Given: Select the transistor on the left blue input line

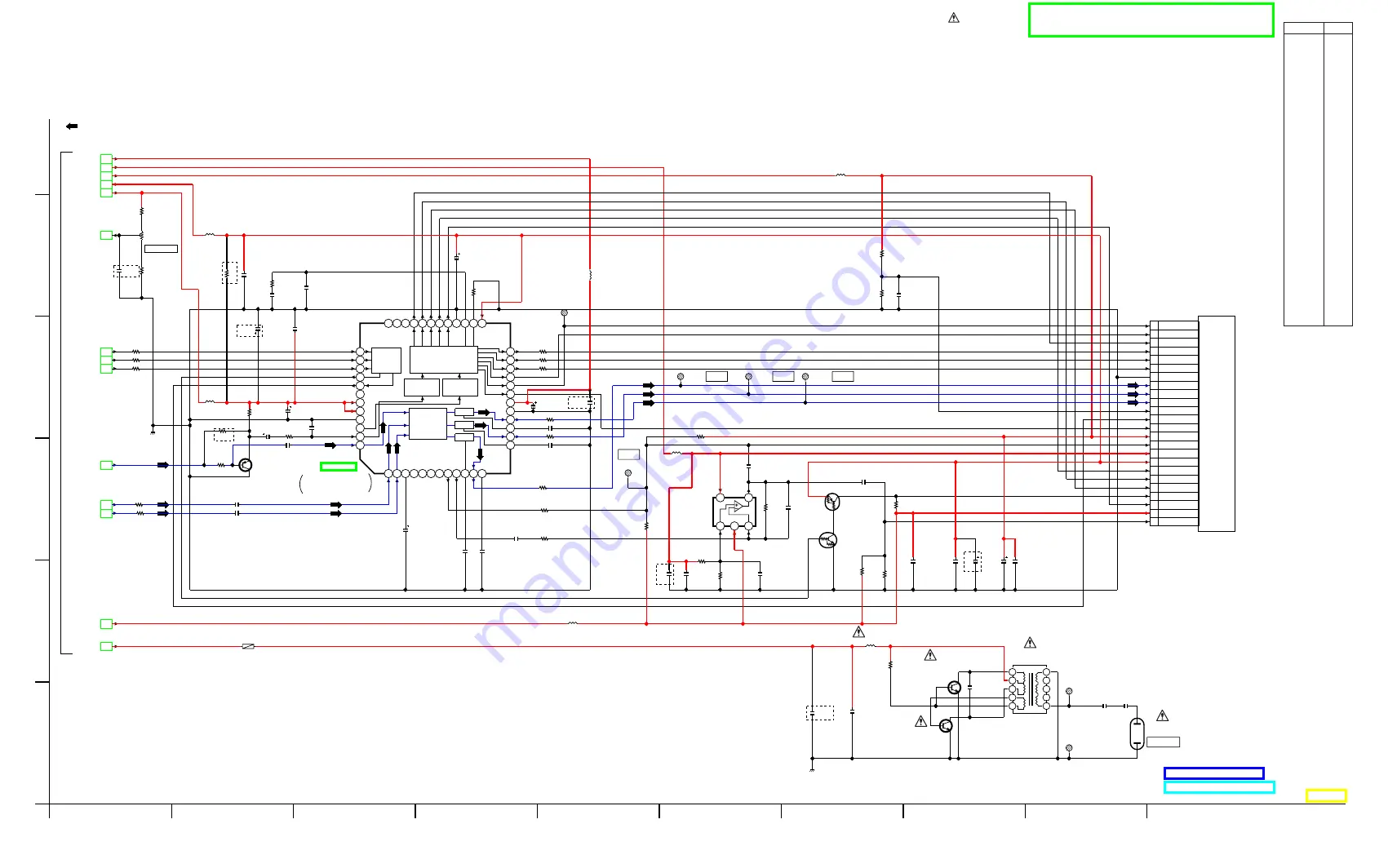Looking at the screenshot, I should click(245, 465).
